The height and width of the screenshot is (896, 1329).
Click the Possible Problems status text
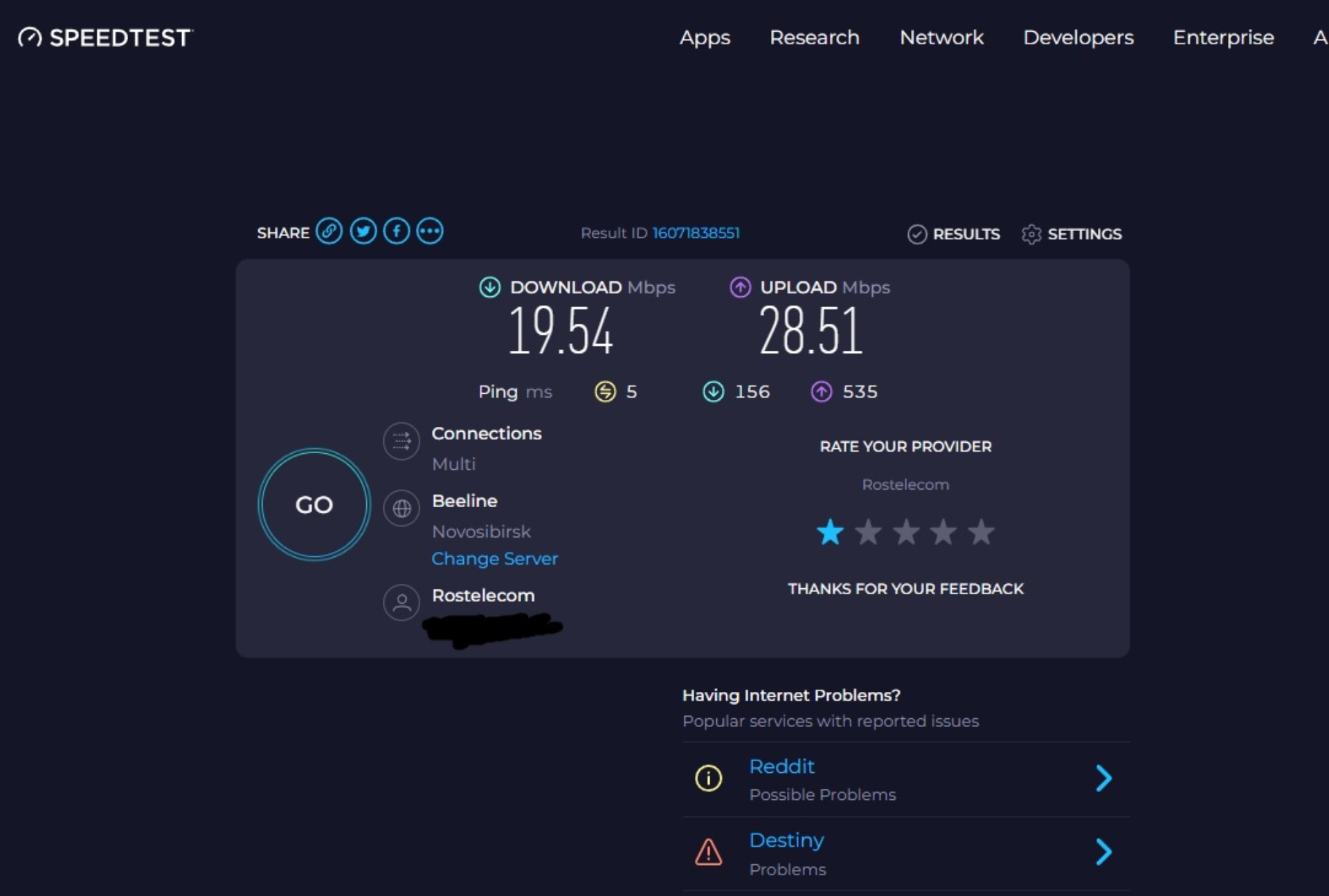tap(823, 795)
